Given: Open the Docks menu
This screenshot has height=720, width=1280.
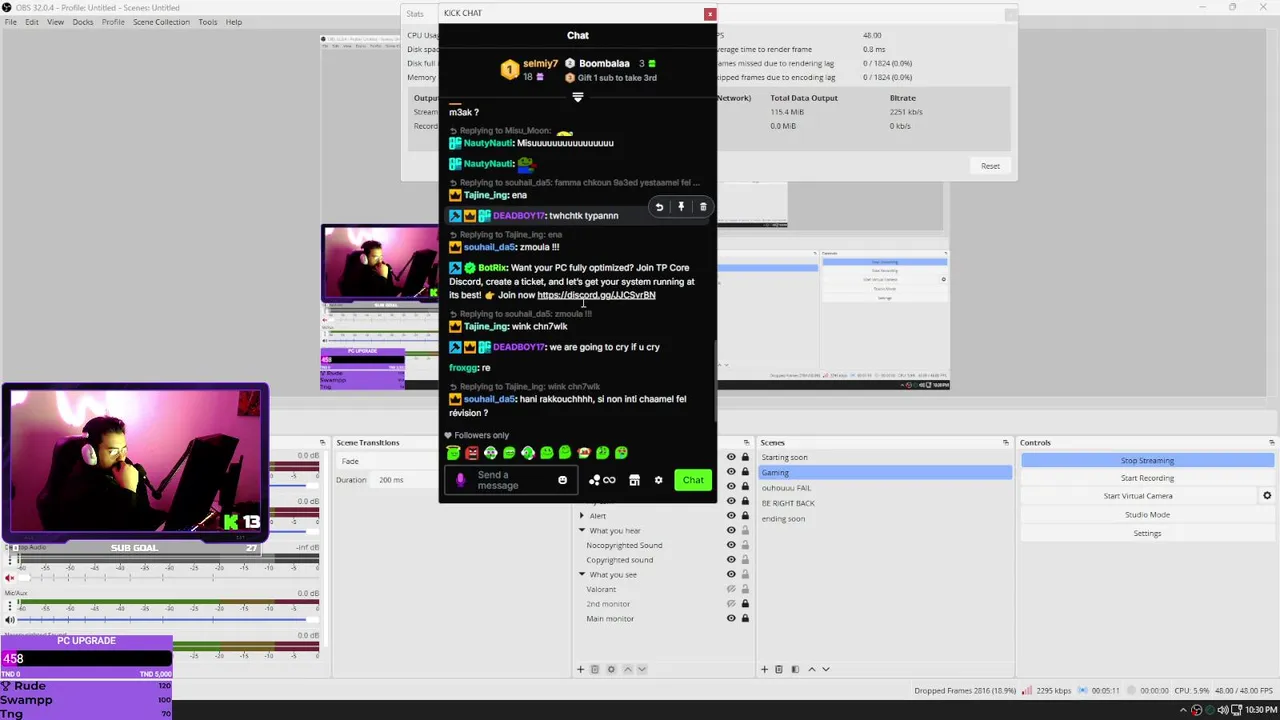Looking at the screenshot, I should [x=83, y=22].
